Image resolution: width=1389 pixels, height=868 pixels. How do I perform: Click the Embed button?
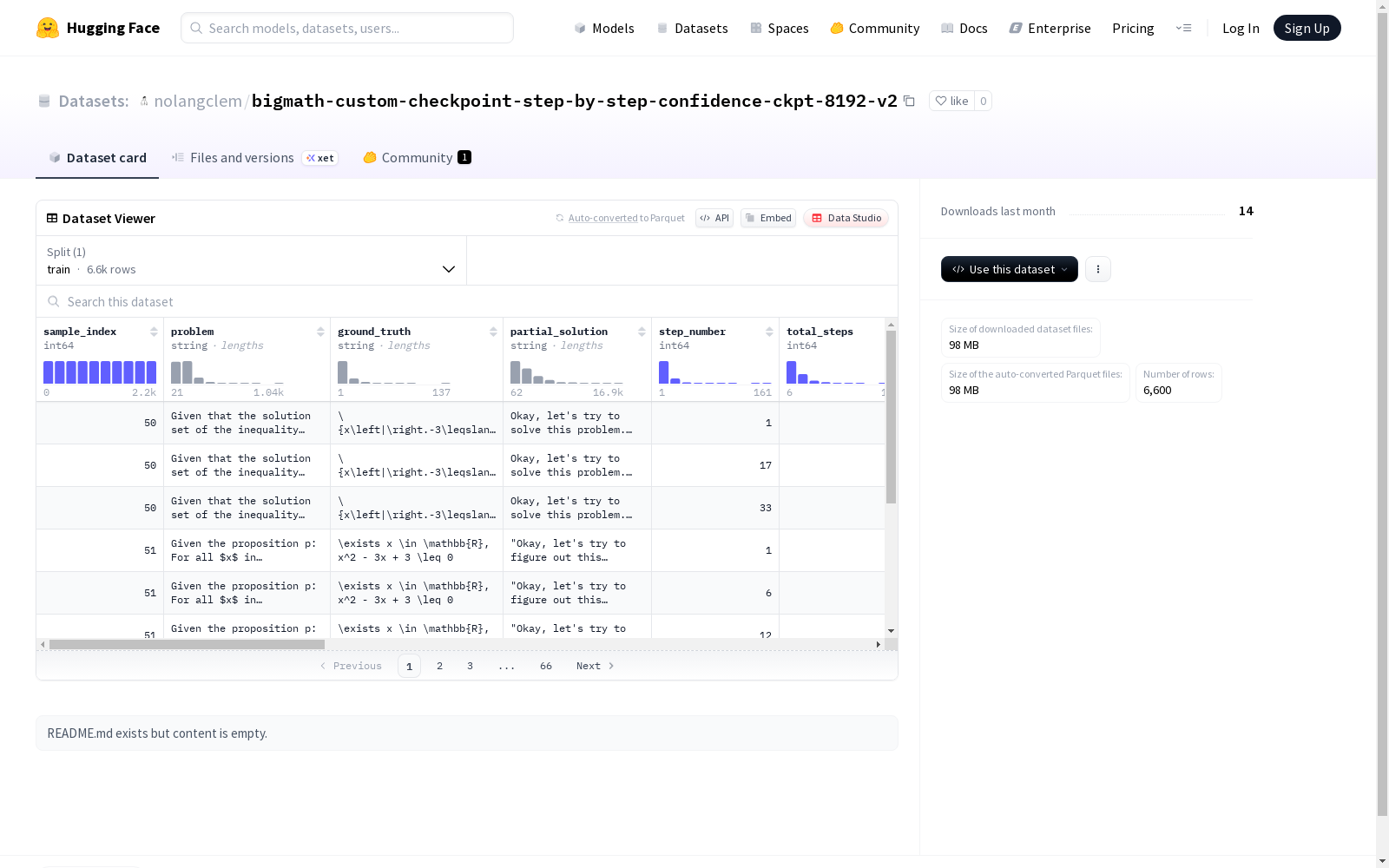[768, 218]
